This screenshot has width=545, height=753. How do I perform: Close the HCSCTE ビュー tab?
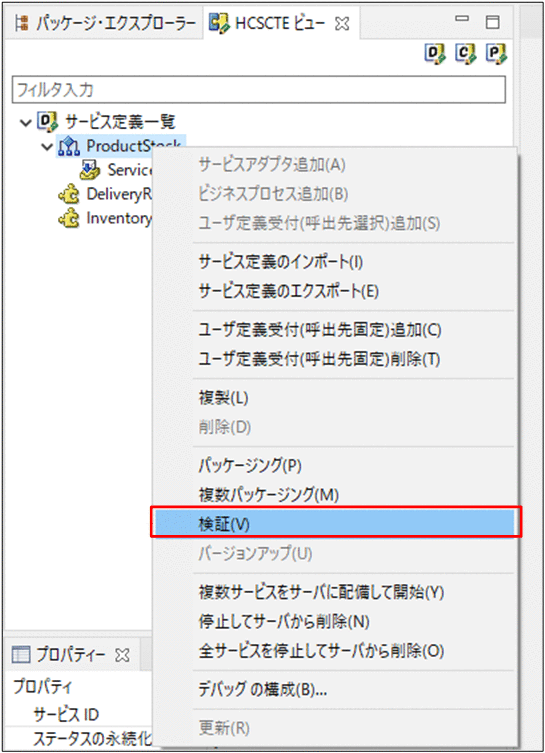coord(342,23)
